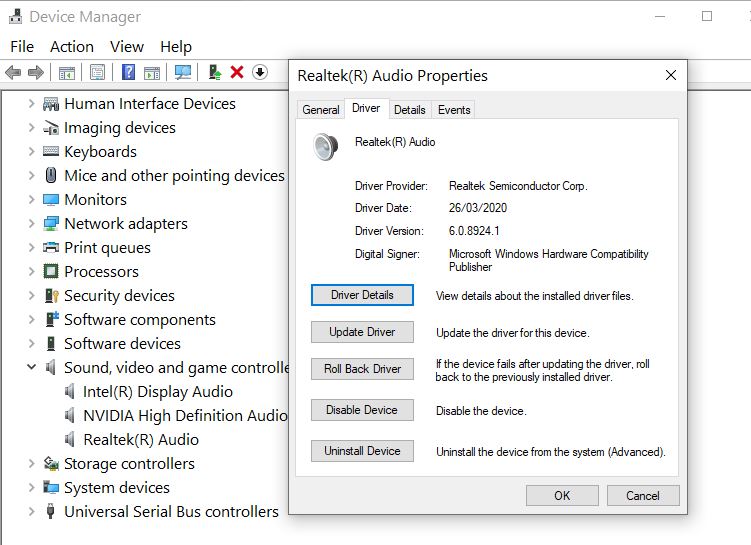Select the Driver tab
The height and width of the screenshot is (545, 751).
366,108
